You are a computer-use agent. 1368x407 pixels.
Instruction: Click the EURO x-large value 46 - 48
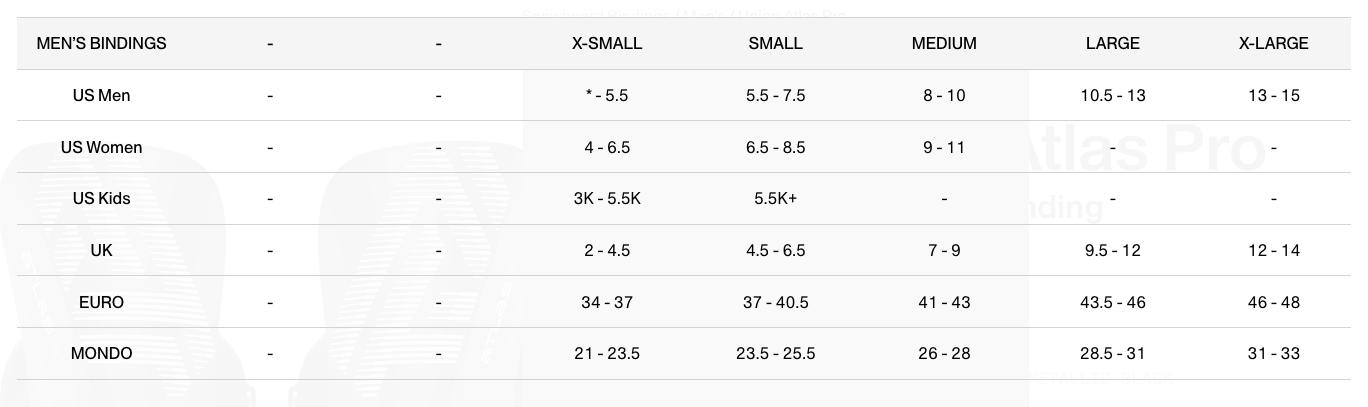click(1273, 302)
